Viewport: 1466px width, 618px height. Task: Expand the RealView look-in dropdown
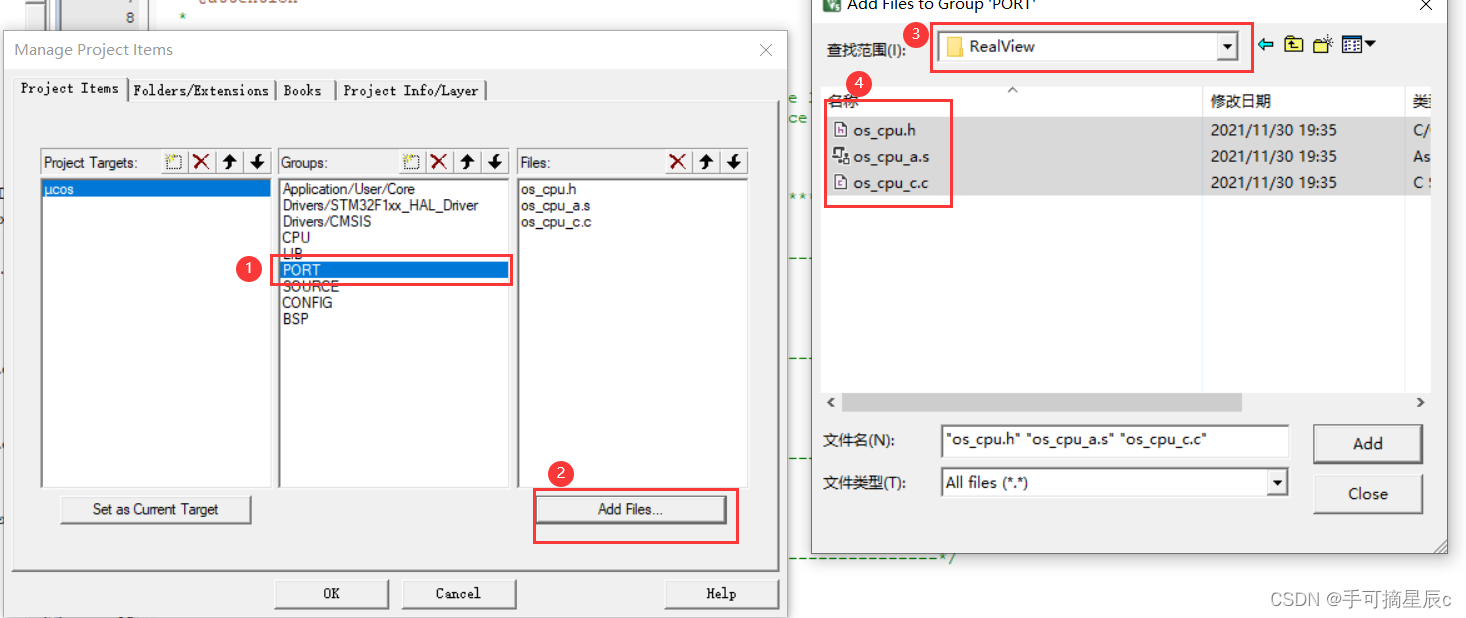(x=1227, y=46)
